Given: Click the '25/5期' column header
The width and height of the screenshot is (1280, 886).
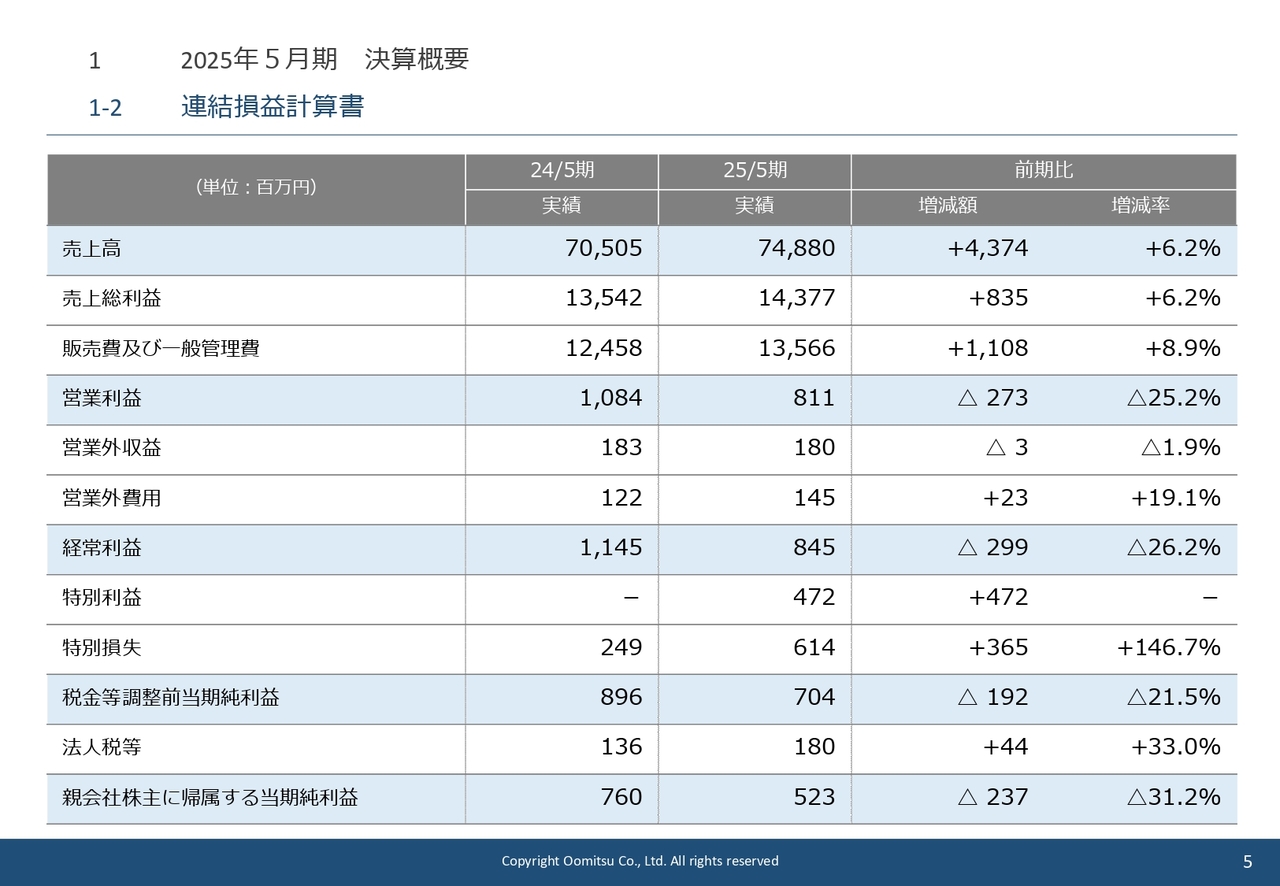Looking at the screenshot, I should pos(755,170).
